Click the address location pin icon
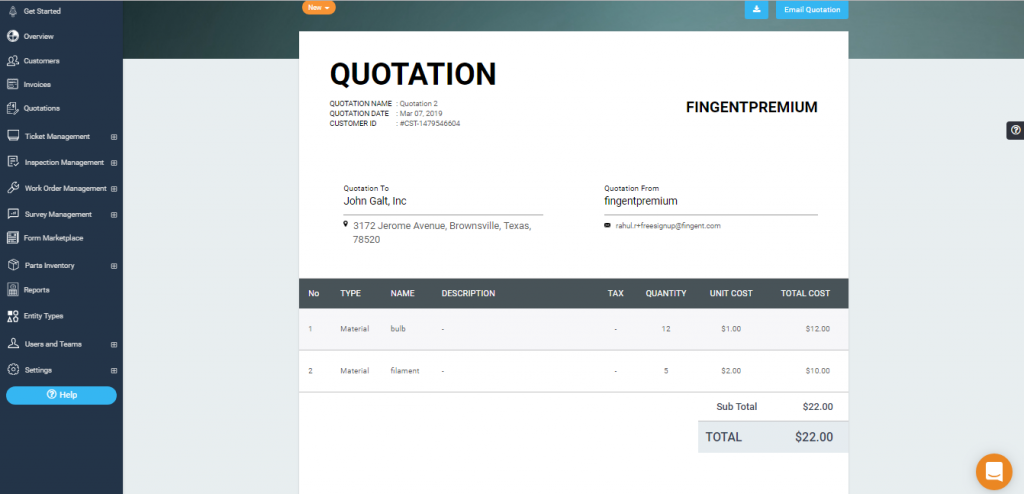The width and height of the screenshot is (1024, 494). 345,224
